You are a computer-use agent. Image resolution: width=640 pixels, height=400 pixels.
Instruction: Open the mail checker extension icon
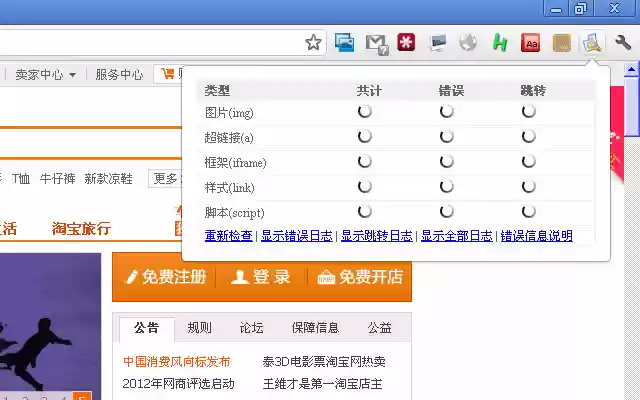click(376, 44)
